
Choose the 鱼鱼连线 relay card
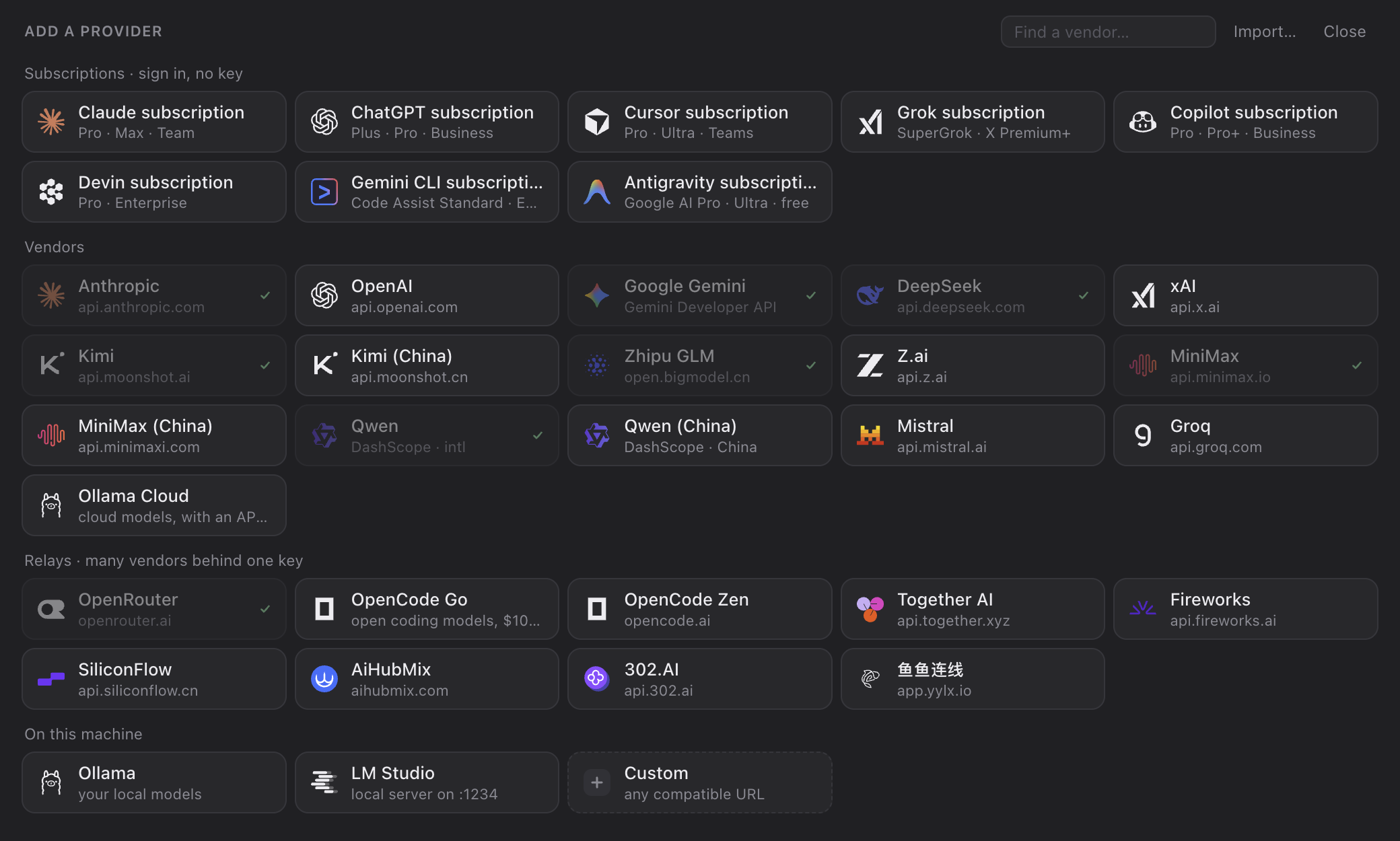(x=973, y=679)
